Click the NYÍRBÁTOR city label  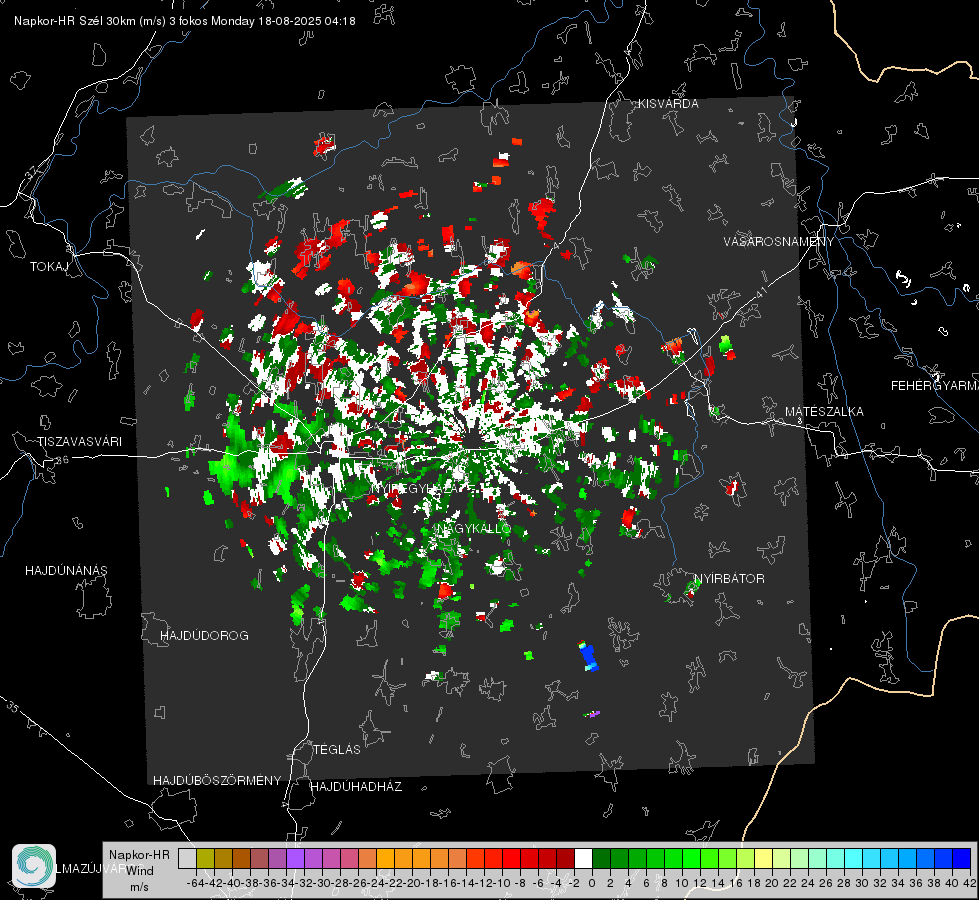click(x=729, y=579)
